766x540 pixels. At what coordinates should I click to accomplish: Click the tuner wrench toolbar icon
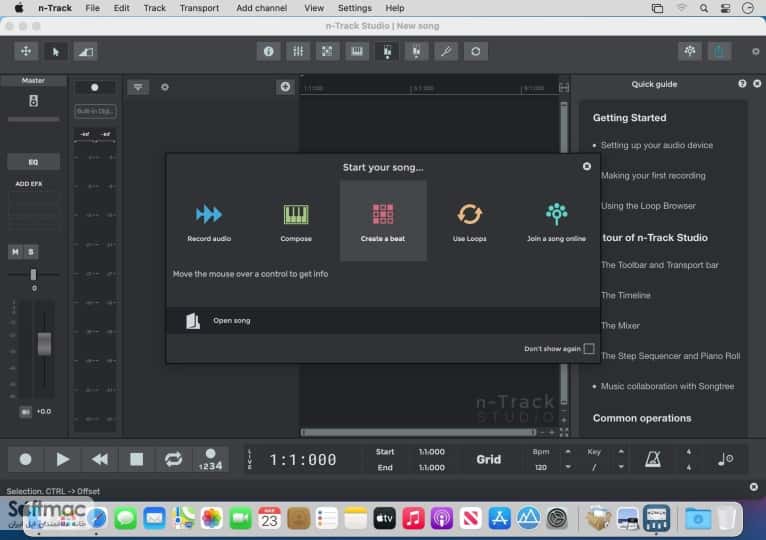(446, 51)
